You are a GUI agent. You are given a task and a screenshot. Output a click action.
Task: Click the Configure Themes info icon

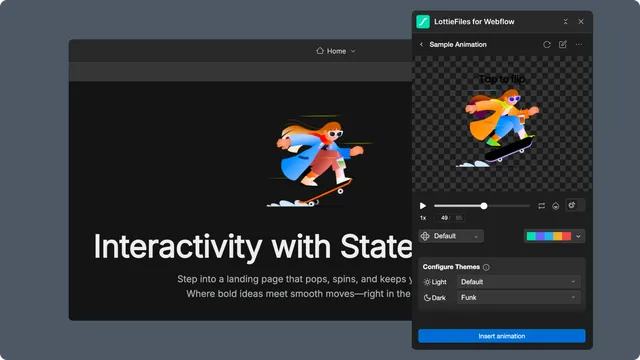point(486,267)
